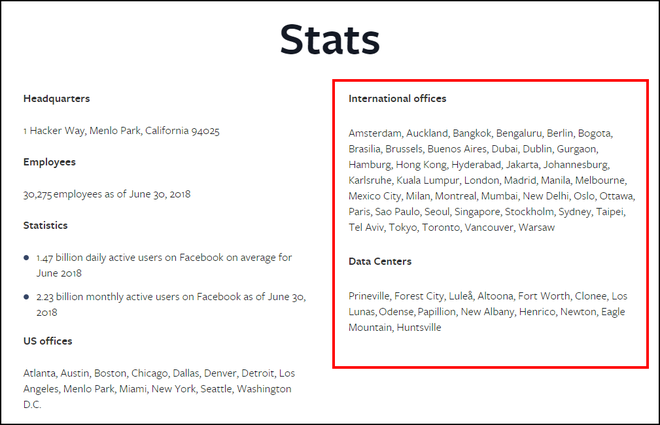Click the Headquarters heading

click(x=56, y=99)
